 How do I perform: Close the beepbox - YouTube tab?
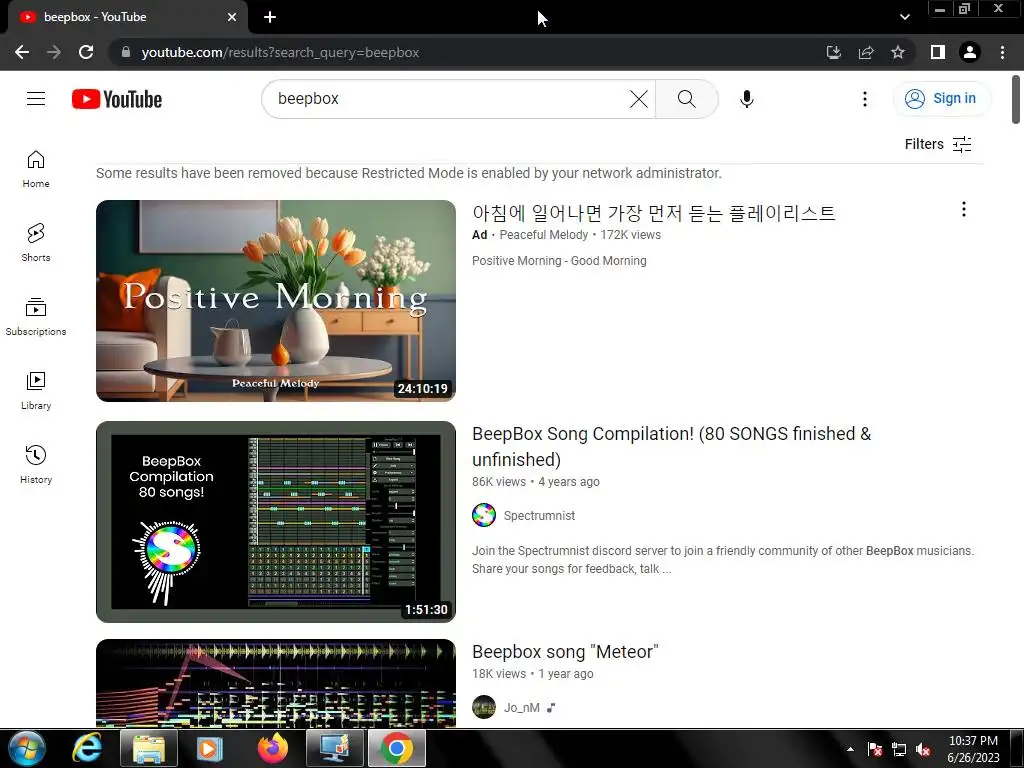click(232, 18)
